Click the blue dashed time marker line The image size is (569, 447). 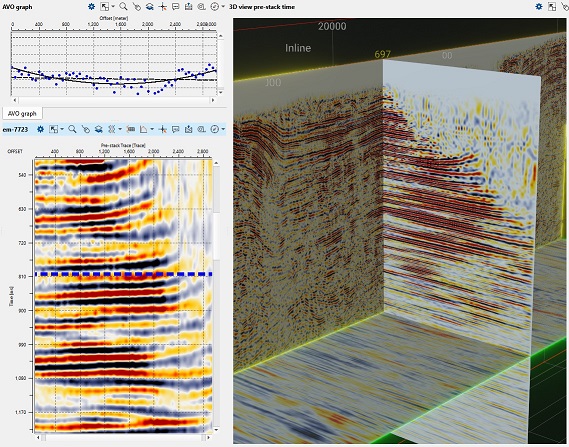click(x=123, y=274)
